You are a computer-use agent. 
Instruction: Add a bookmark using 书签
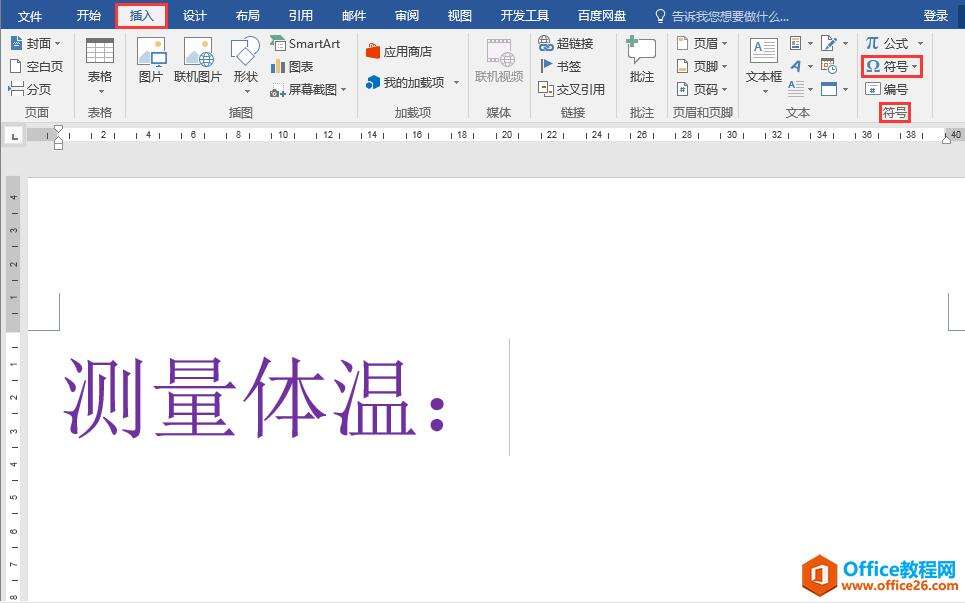click(x=560, y=66)
